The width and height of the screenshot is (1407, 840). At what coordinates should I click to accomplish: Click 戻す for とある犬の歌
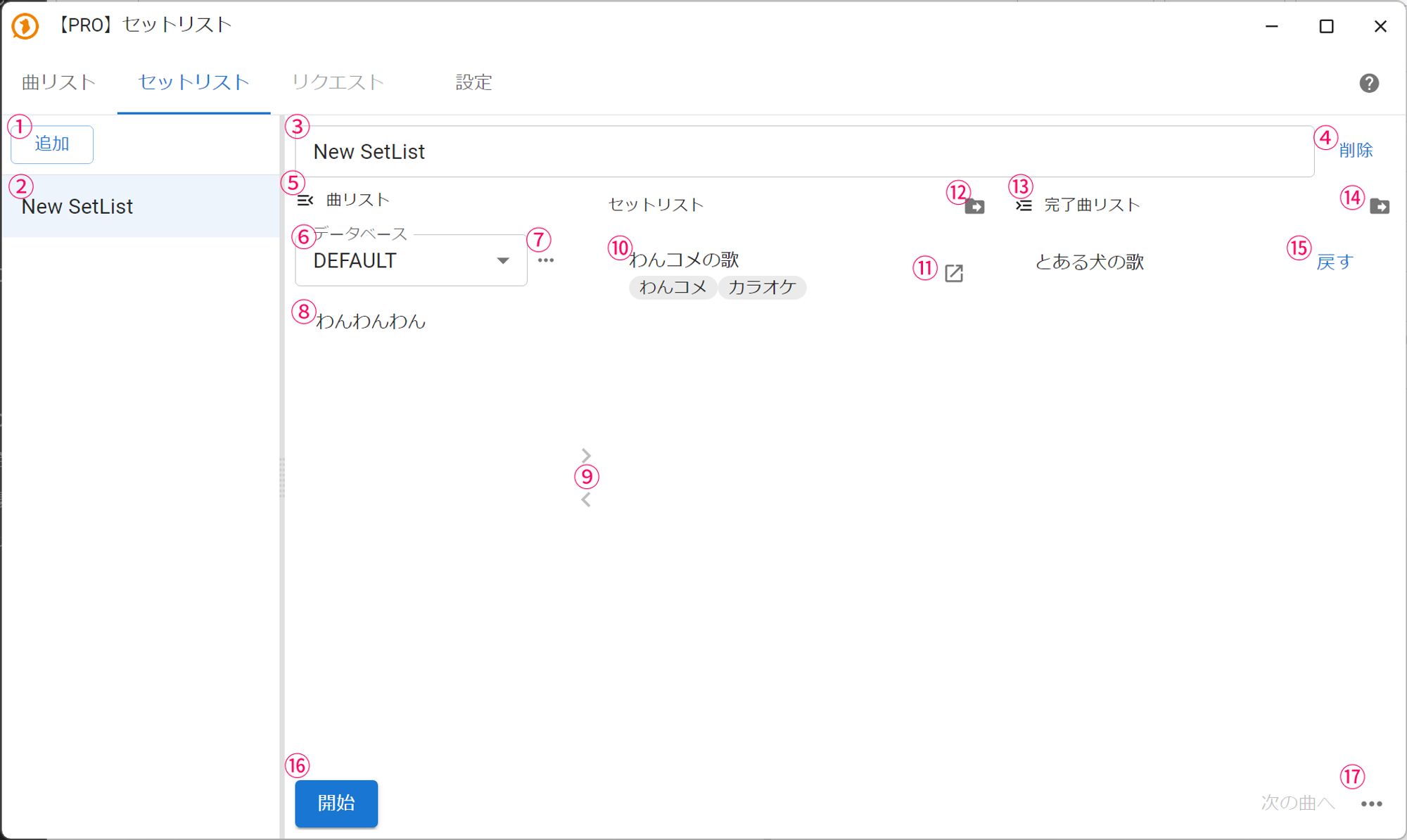[1335, 262]
